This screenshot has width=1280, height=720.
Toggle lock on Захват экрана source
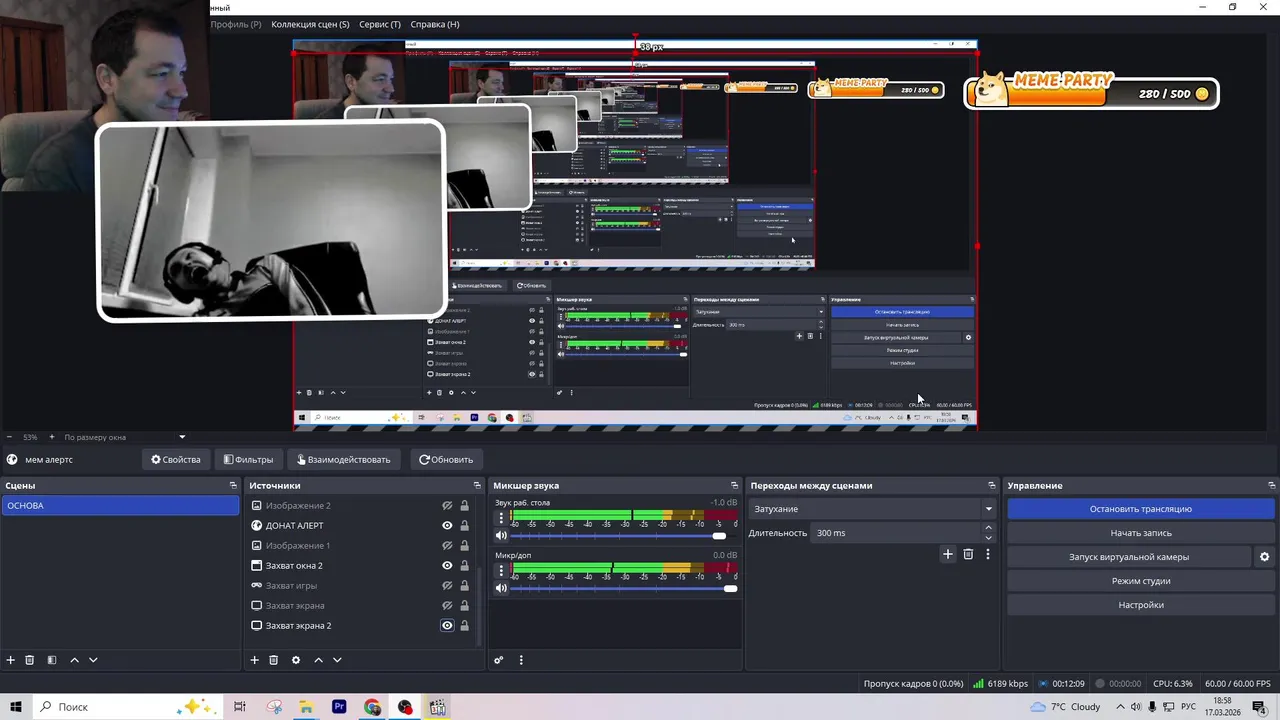point(464,606)
